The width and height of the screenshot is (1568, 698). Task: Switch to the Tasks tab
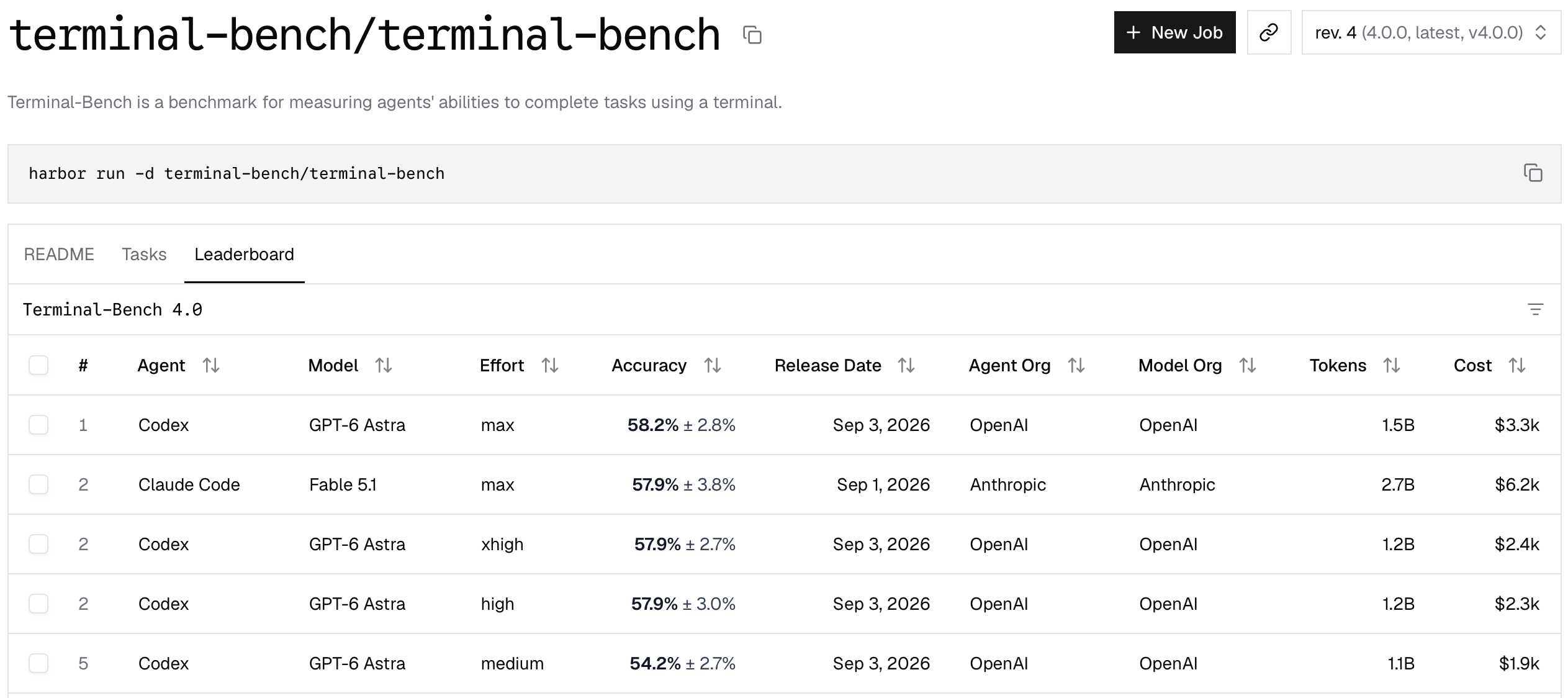point(144,254)
